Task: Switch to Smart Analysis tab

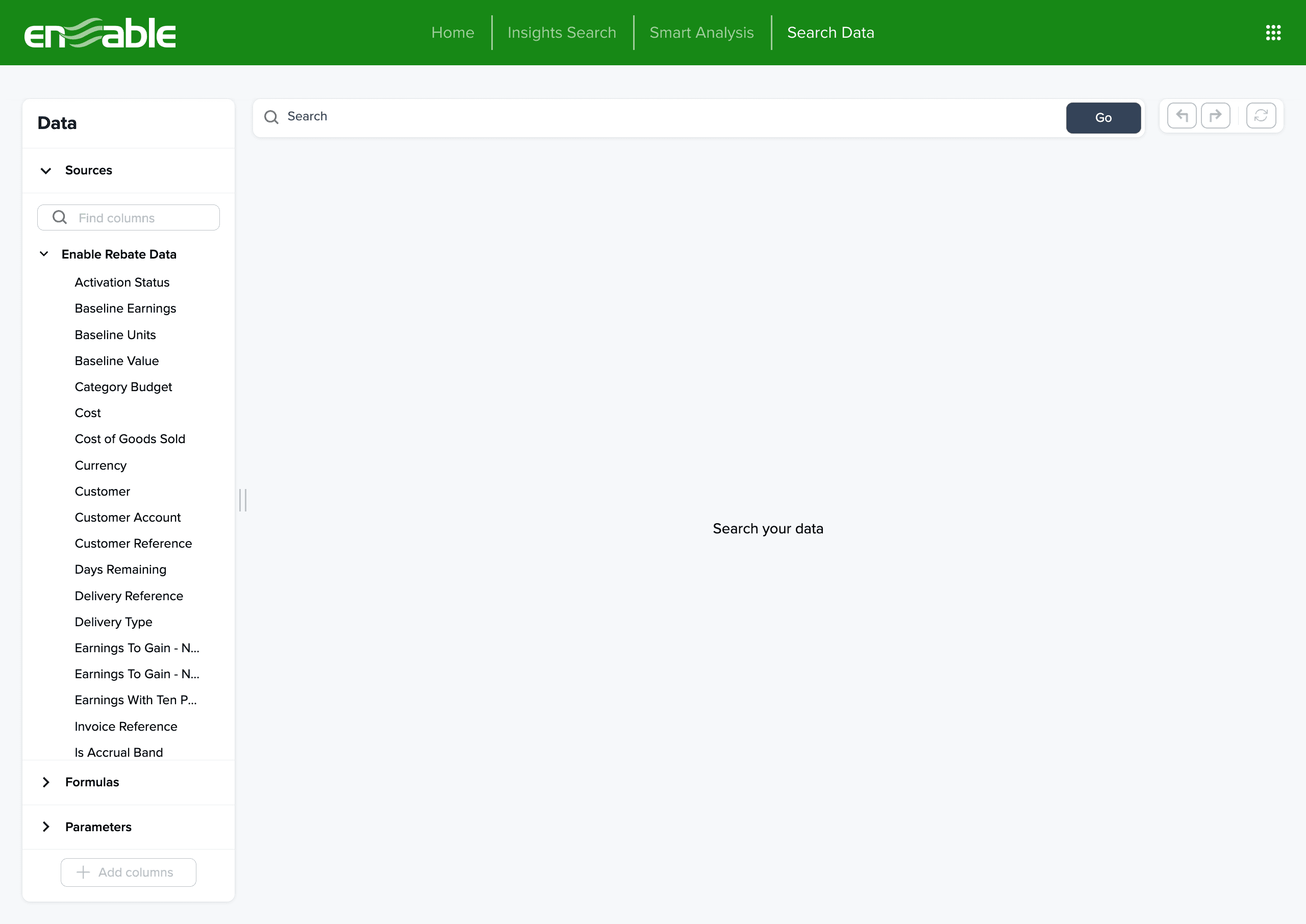Action: tap(701, 33)
